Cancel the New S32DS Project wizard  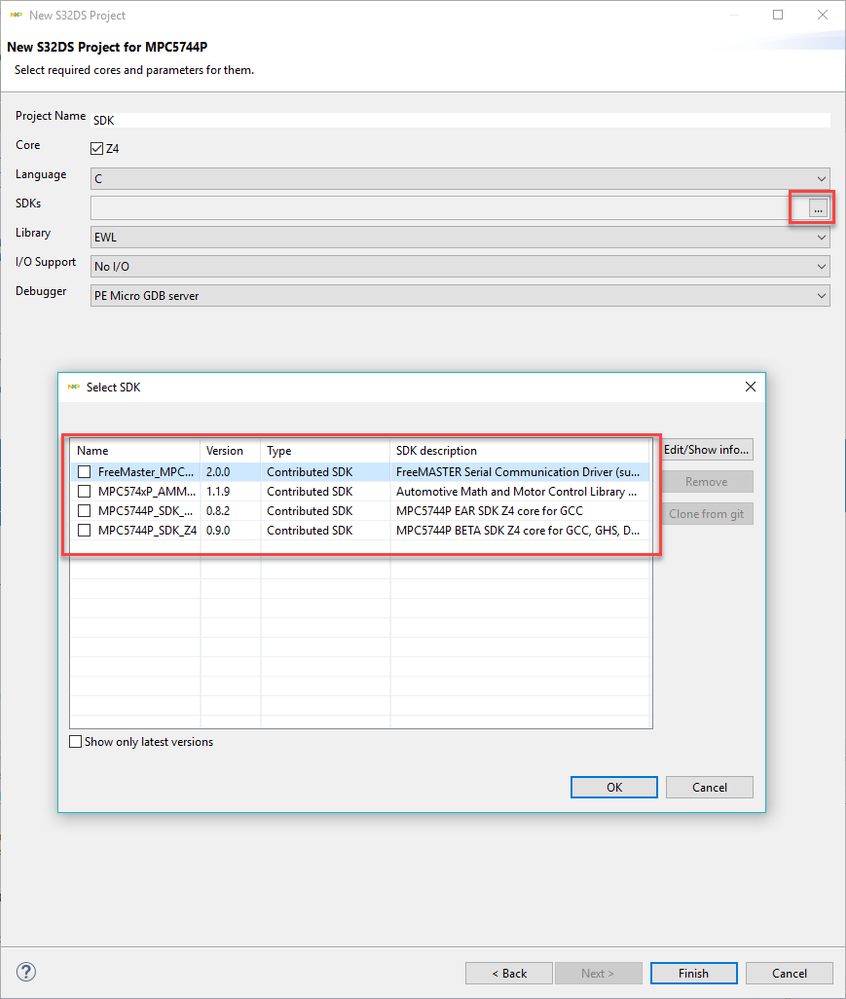pyautogui.click(x=789, y=974)
